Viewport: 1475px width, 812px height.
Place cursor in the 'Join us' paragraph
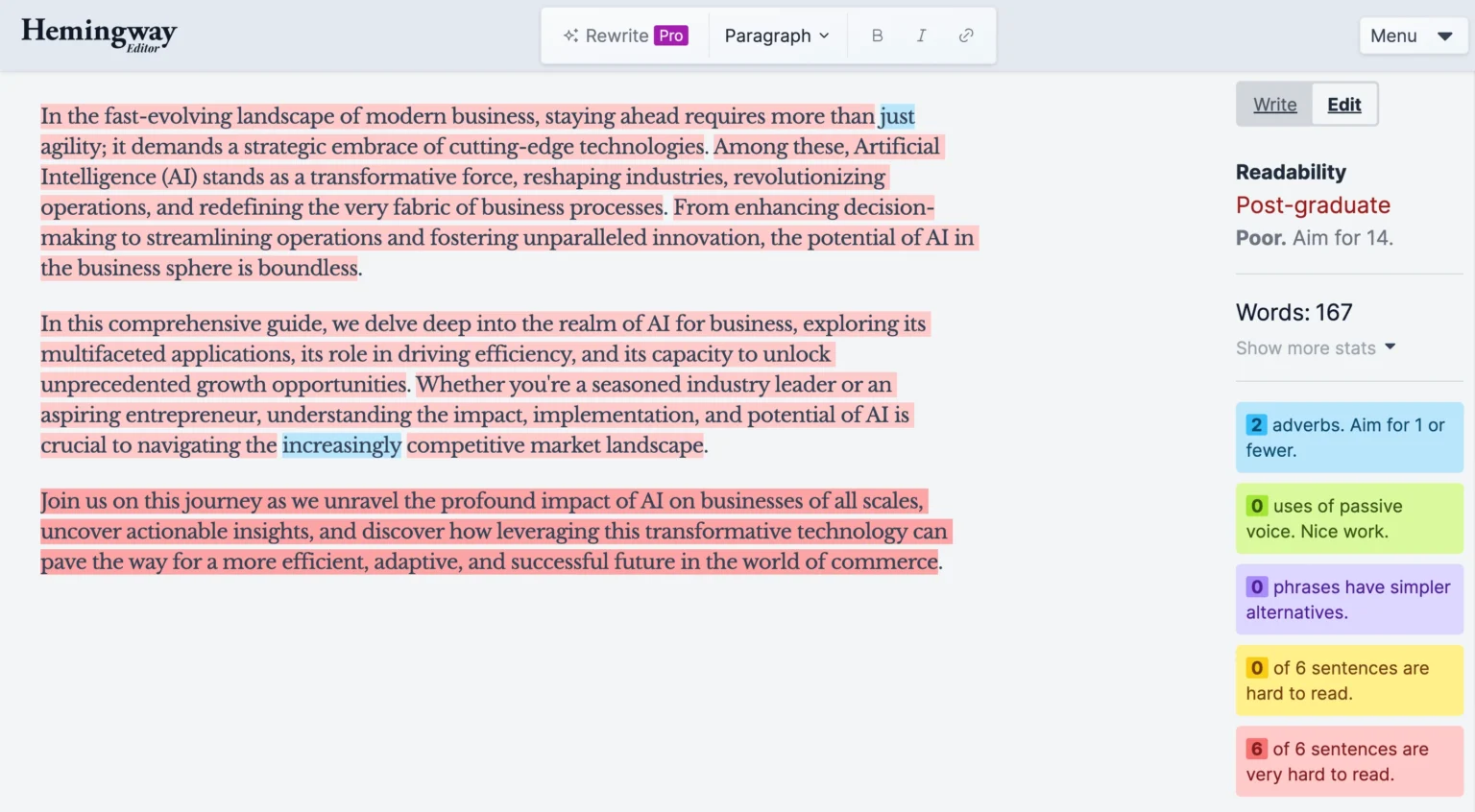point(490,531)
